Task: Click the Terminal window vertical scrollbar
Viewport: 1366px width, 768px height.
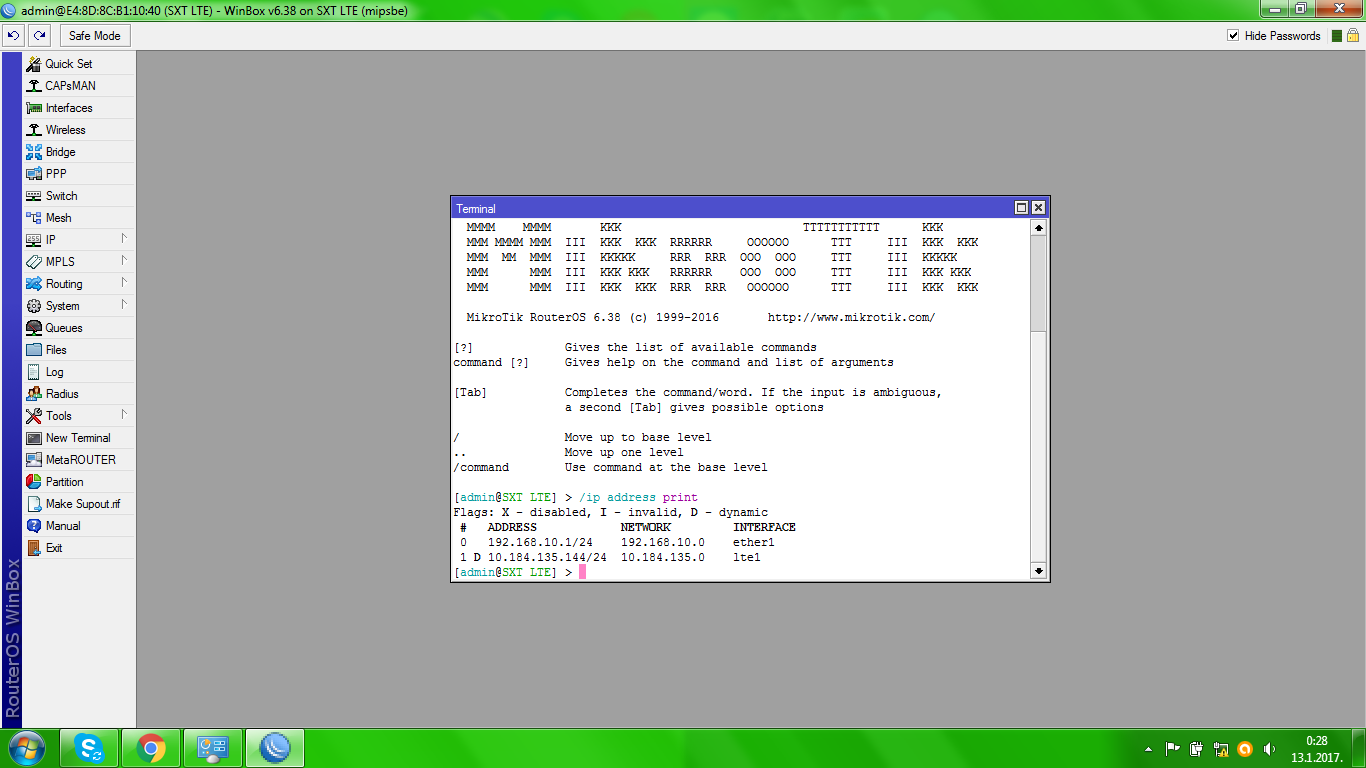Action: pos(1038,400)
